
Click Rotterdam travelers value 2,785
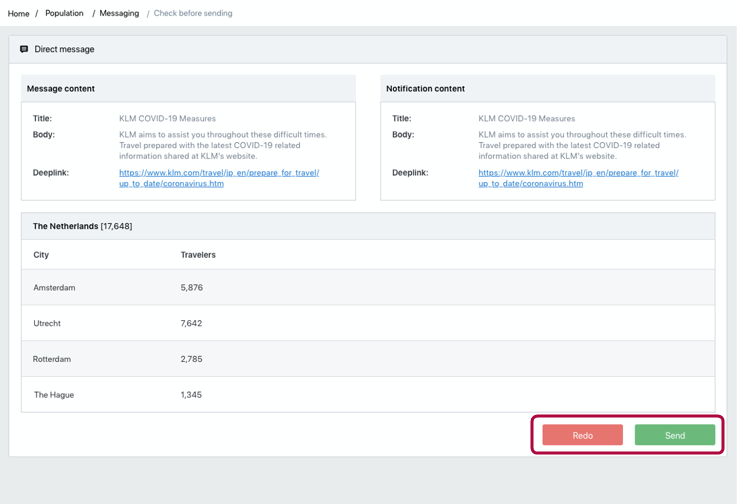click(191, 359)
